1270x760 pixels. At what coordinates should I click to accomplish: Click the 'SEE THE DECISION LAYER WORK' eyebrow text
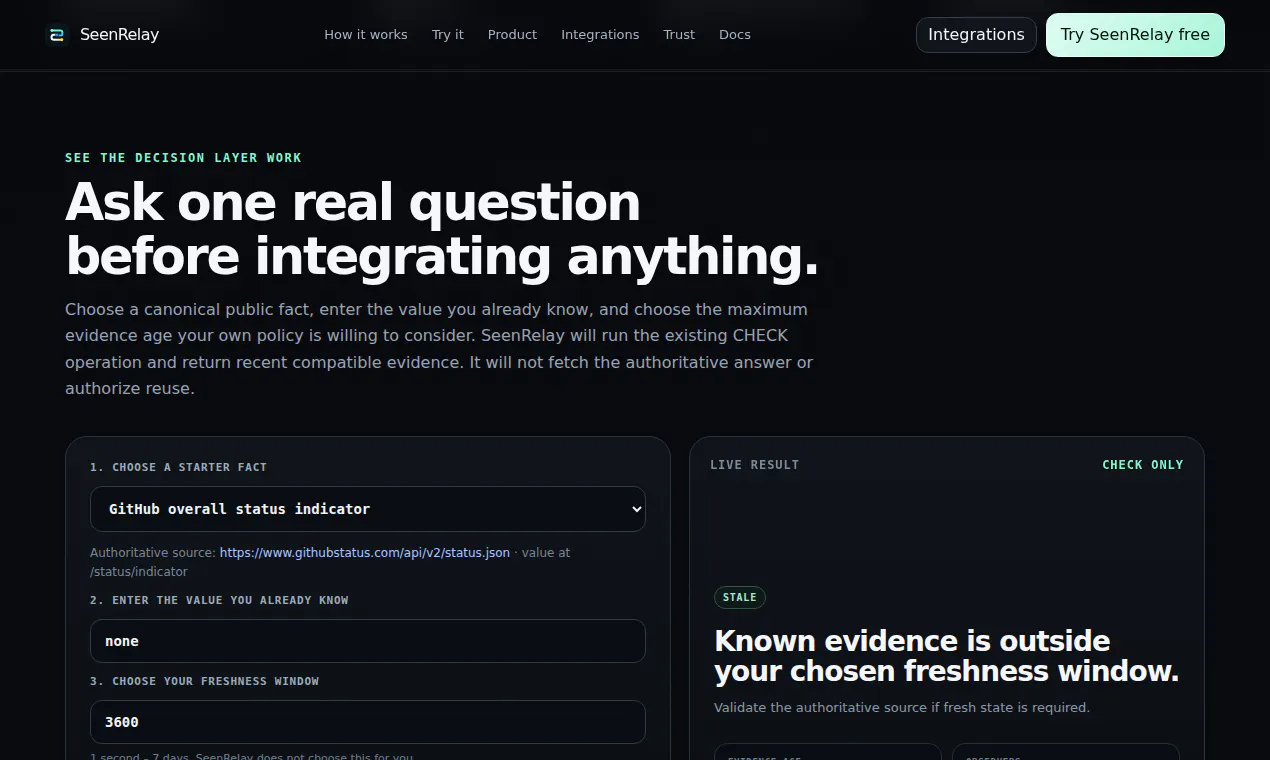[x=183, y=158]
